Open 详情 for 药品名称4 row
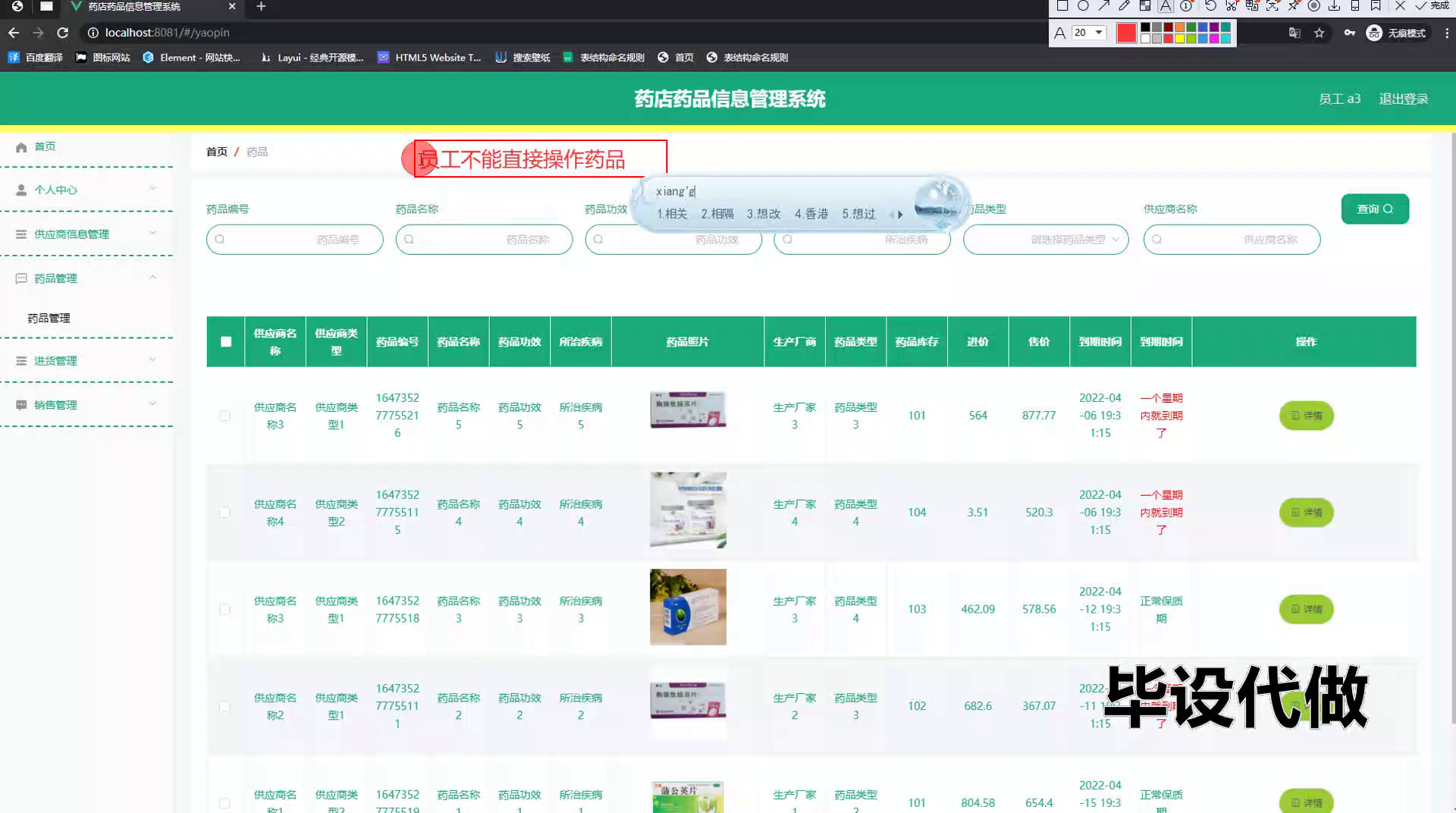The height and width of the screenshot is (813, 1456). point(1306,513)
